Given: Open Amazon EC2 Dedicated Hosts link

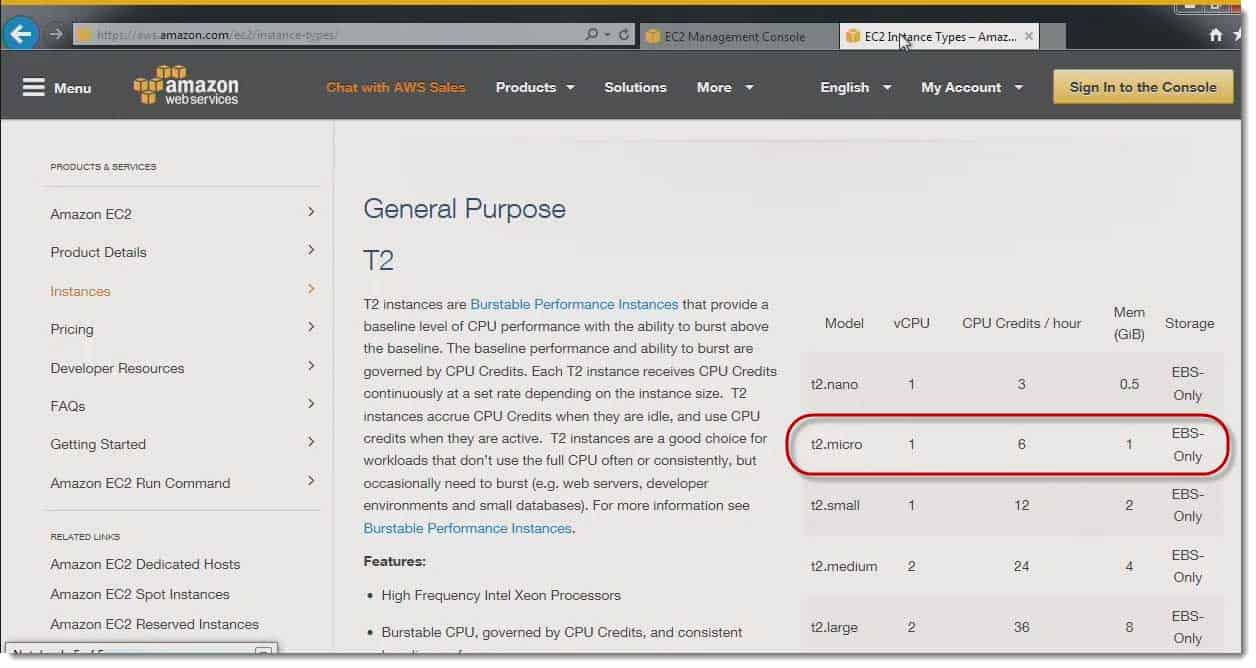Looking at the screenshot, I should coord(145,564).
